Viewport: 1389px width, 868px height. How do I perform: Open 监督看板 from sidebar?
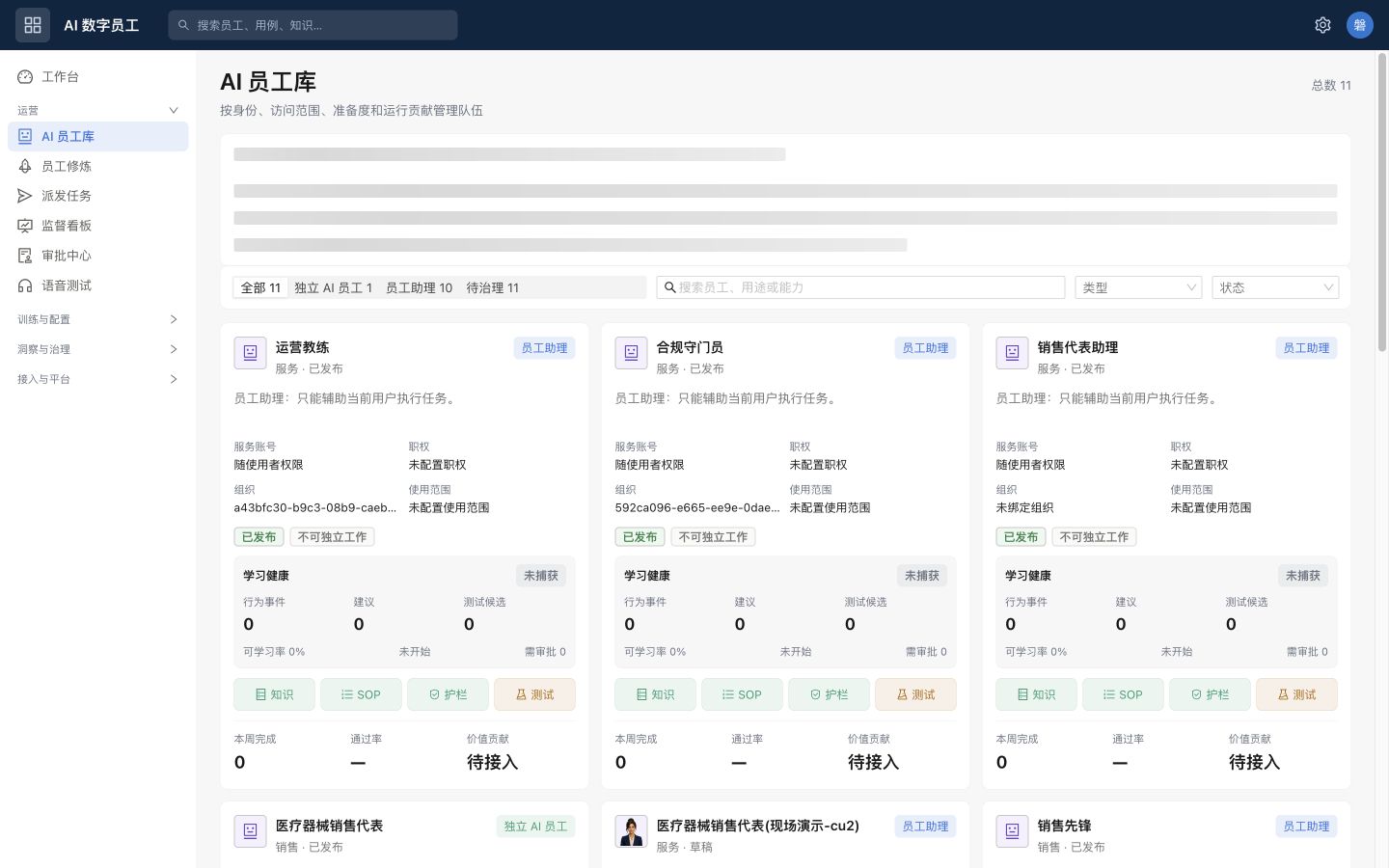[98, 226]
